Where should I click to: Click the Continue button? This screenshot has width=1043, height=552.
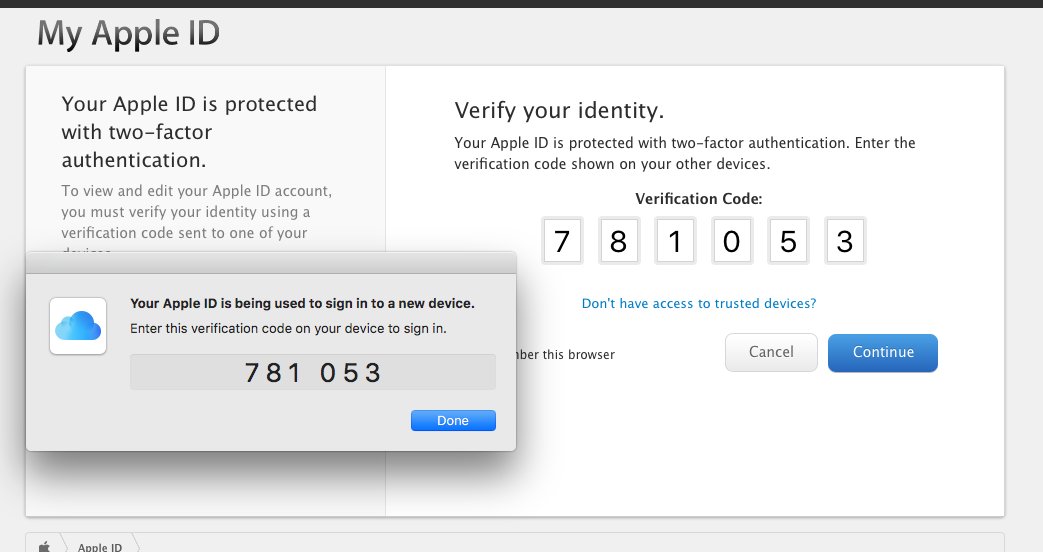pyautogui.click(x=883, y=352)
